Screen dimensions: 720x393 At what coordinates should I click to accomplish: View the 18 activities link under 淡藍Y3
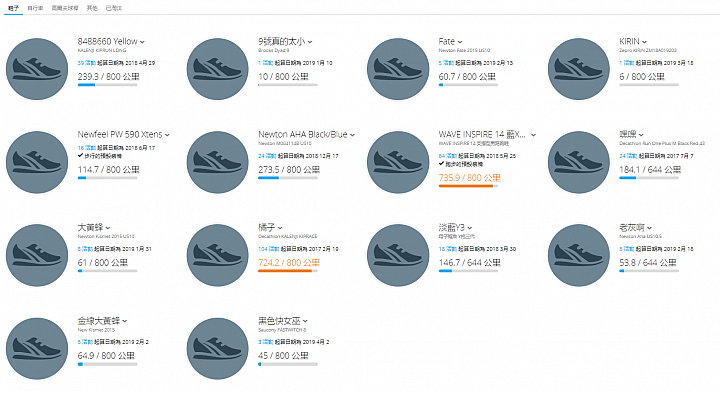[448, 249]
